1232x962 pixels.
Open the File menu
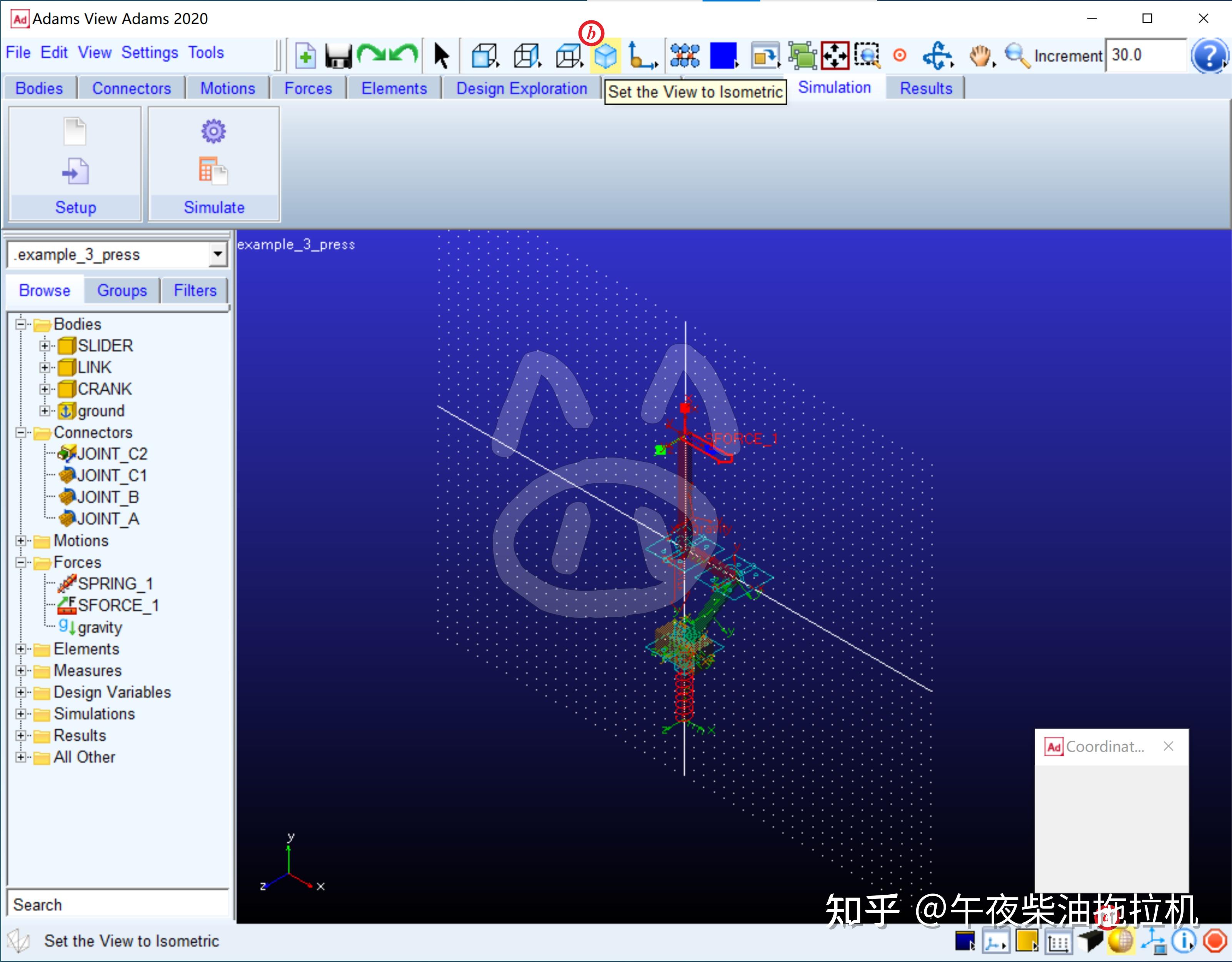[18, 52]
